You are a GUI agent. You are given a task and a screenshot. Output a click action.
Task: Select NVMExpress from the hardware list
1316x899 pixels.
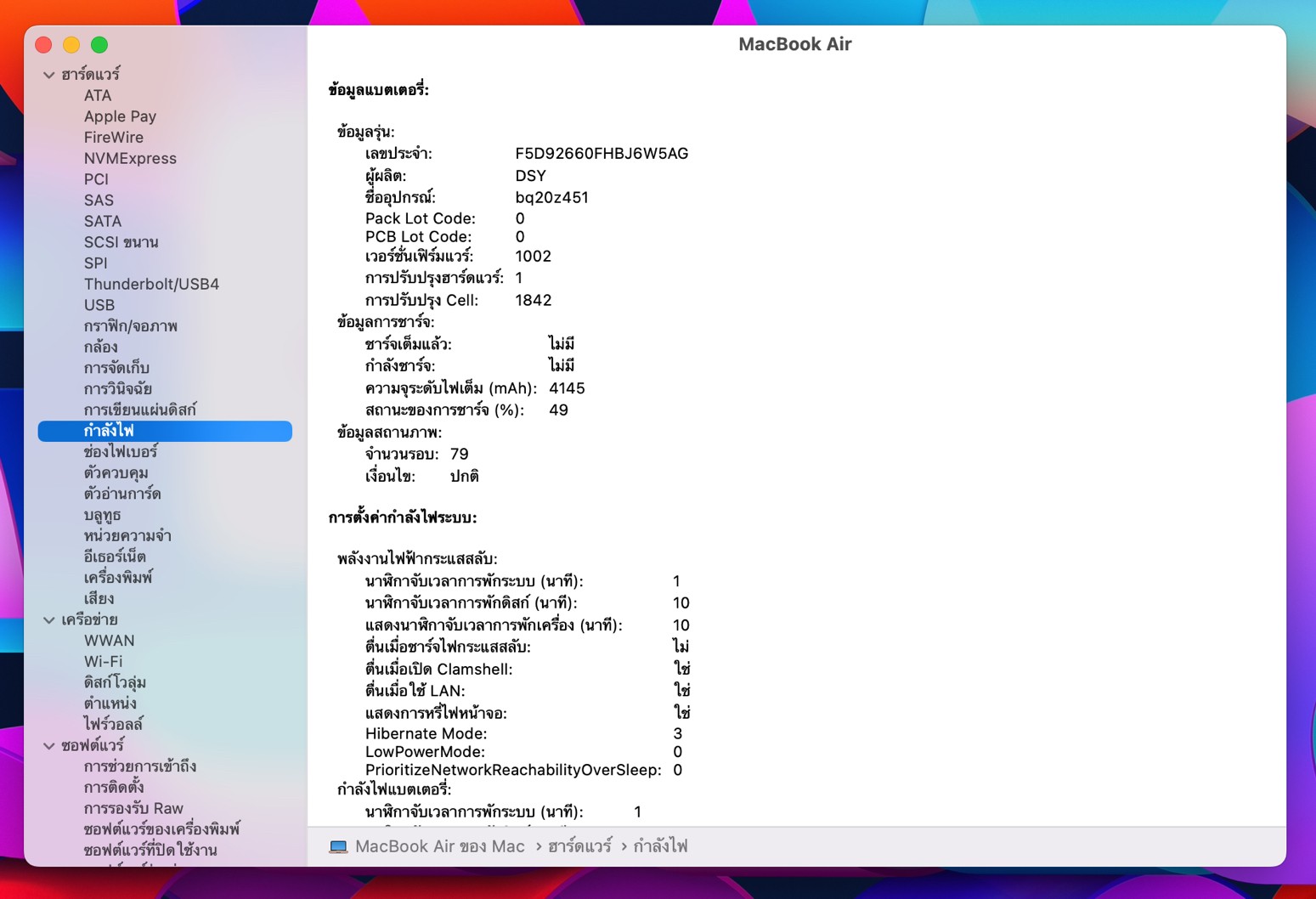tap(130, 158)
